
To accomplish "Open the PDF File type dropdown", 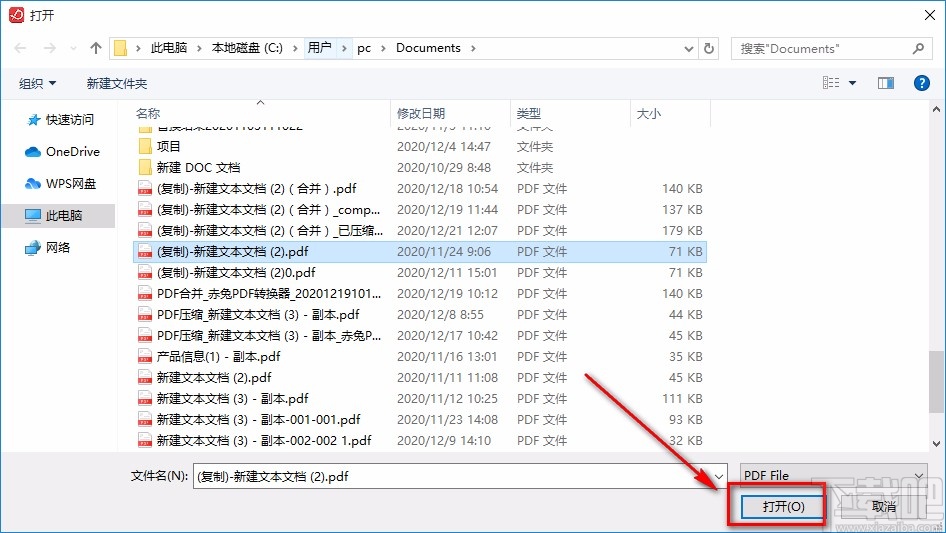I will pyautogui.click(x=833, y=476).
